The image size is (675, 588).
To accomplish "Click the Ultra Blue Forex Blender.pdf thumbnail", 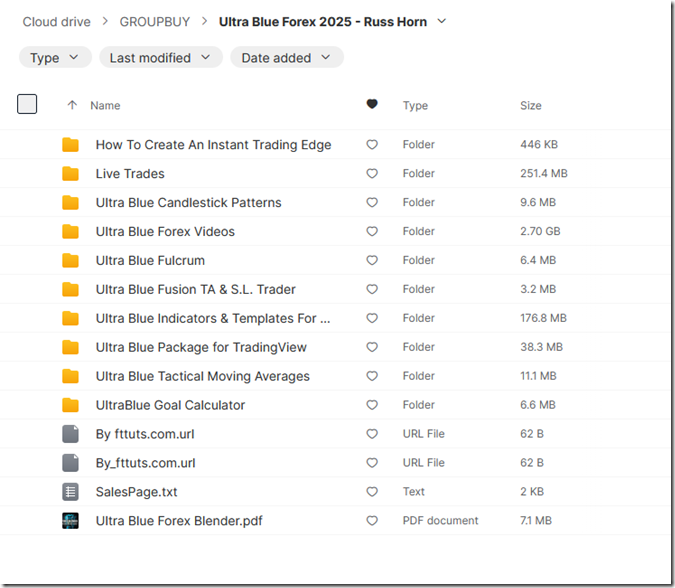I will tap(70, 520).
